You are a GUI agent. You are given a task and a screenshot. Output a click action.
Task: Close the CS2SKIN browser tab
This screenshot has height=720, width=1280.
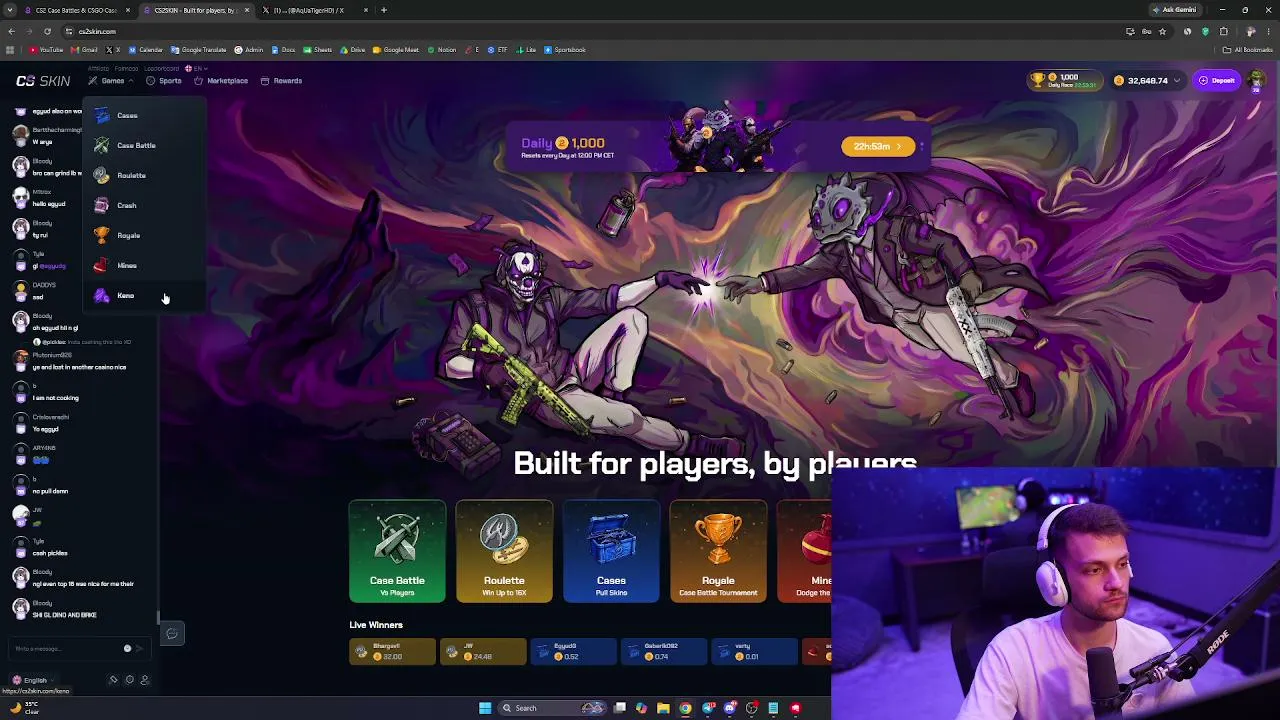(x=247, y=10)
